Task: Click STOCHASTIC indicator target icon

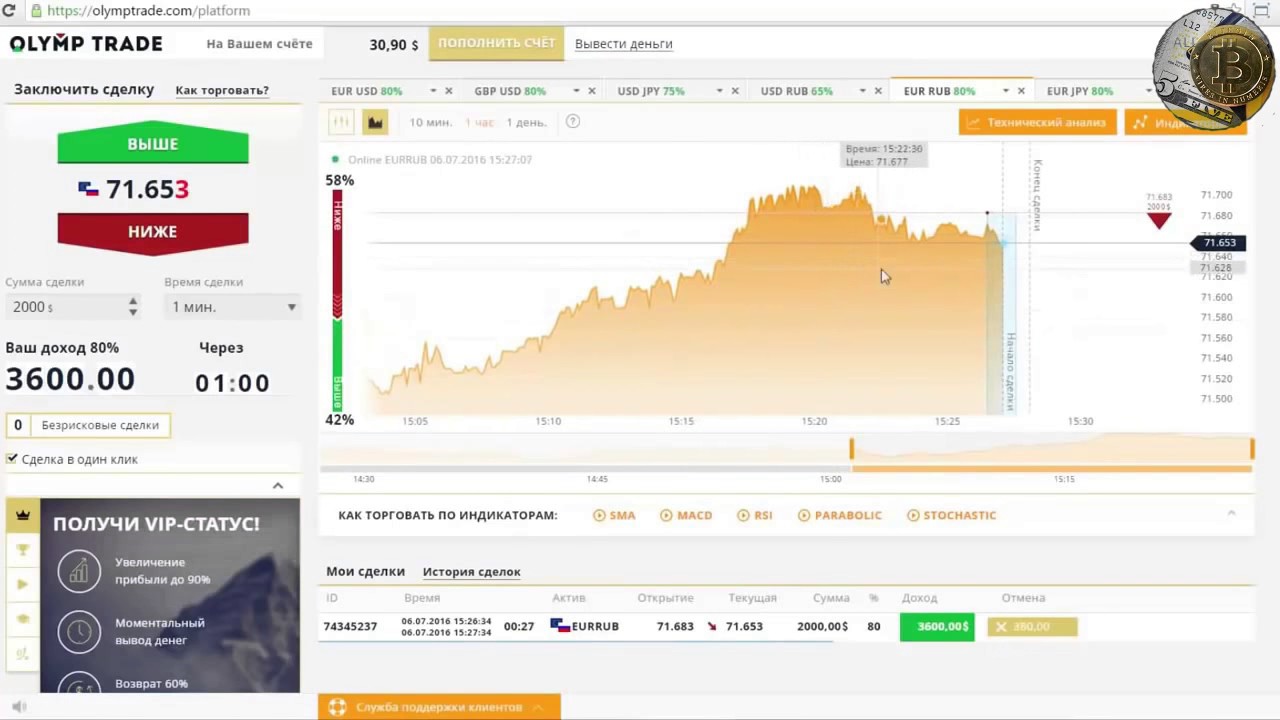Action: [913, 515]
